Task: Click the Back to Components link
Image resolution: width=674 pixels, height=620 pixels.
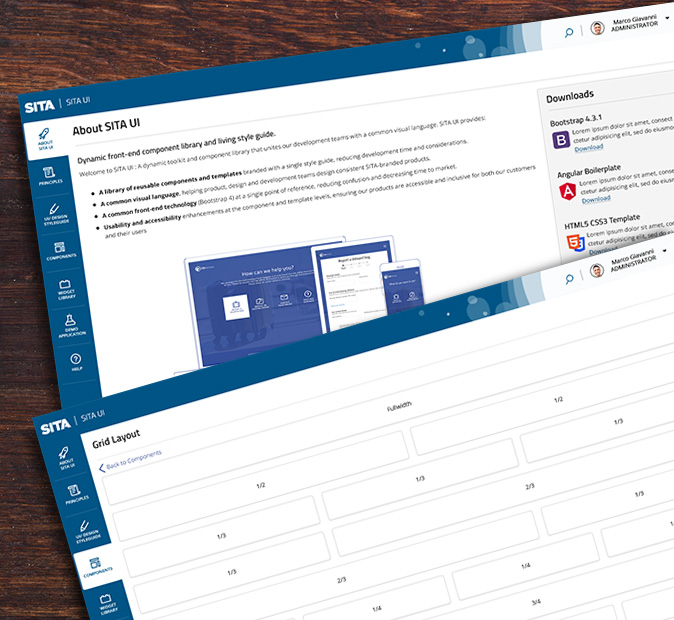Action: (130, 461)
